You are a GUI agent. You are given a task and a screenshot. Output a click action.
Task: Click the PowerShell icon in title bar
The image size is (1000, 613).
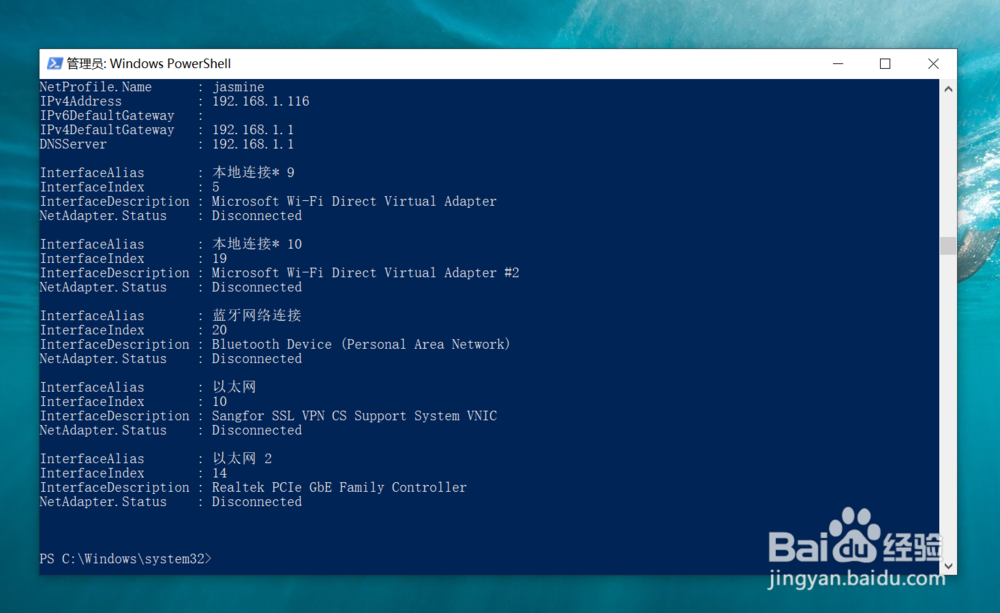pyautogui.click(x=55, y=63)
